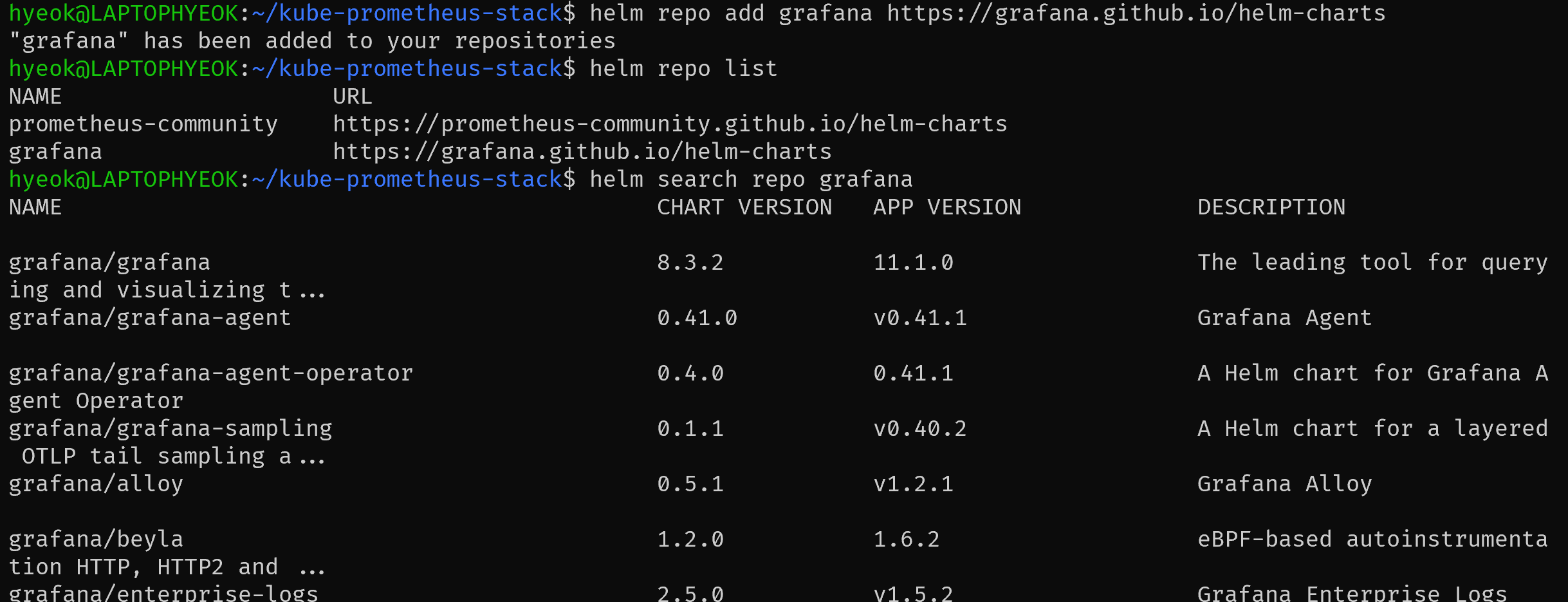Click app version '11.1.0'

[x=913, y=263]
